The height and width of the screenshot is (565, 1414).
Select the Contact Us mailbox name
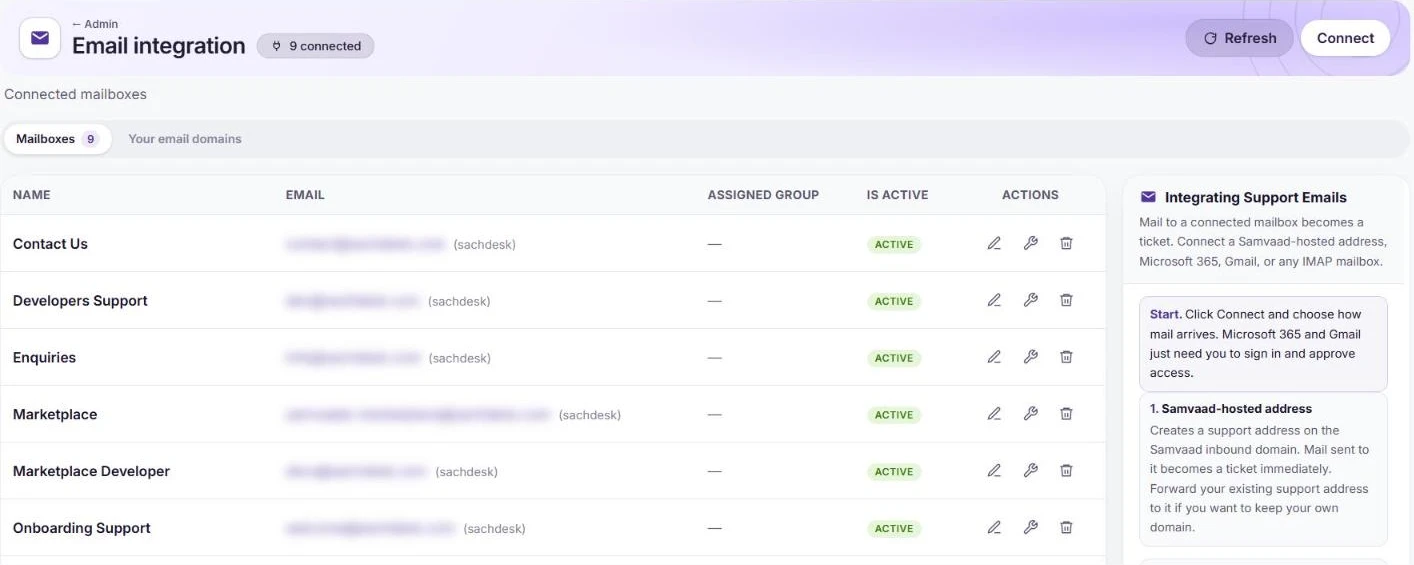(50, 244)
